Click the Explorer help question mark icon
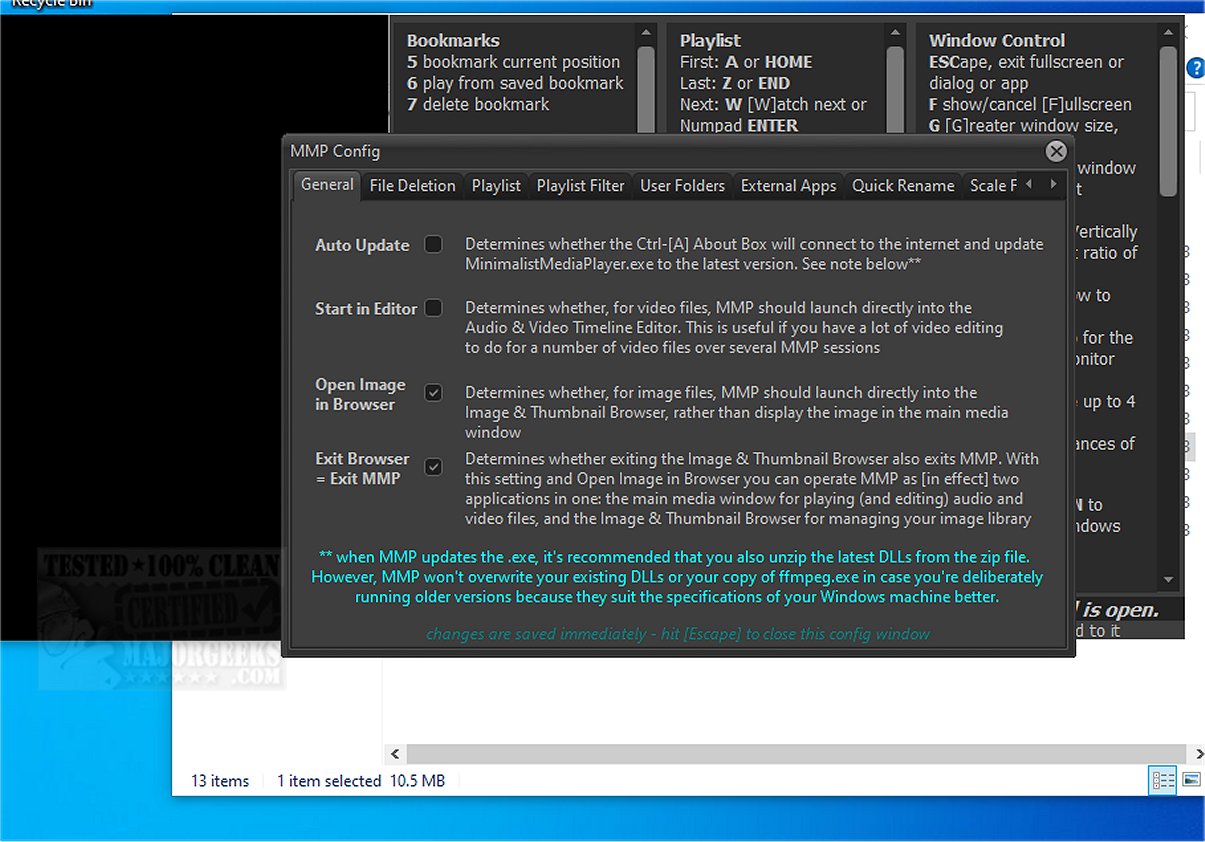This screenshot has width=1205, height=842. click(1196, 68)
